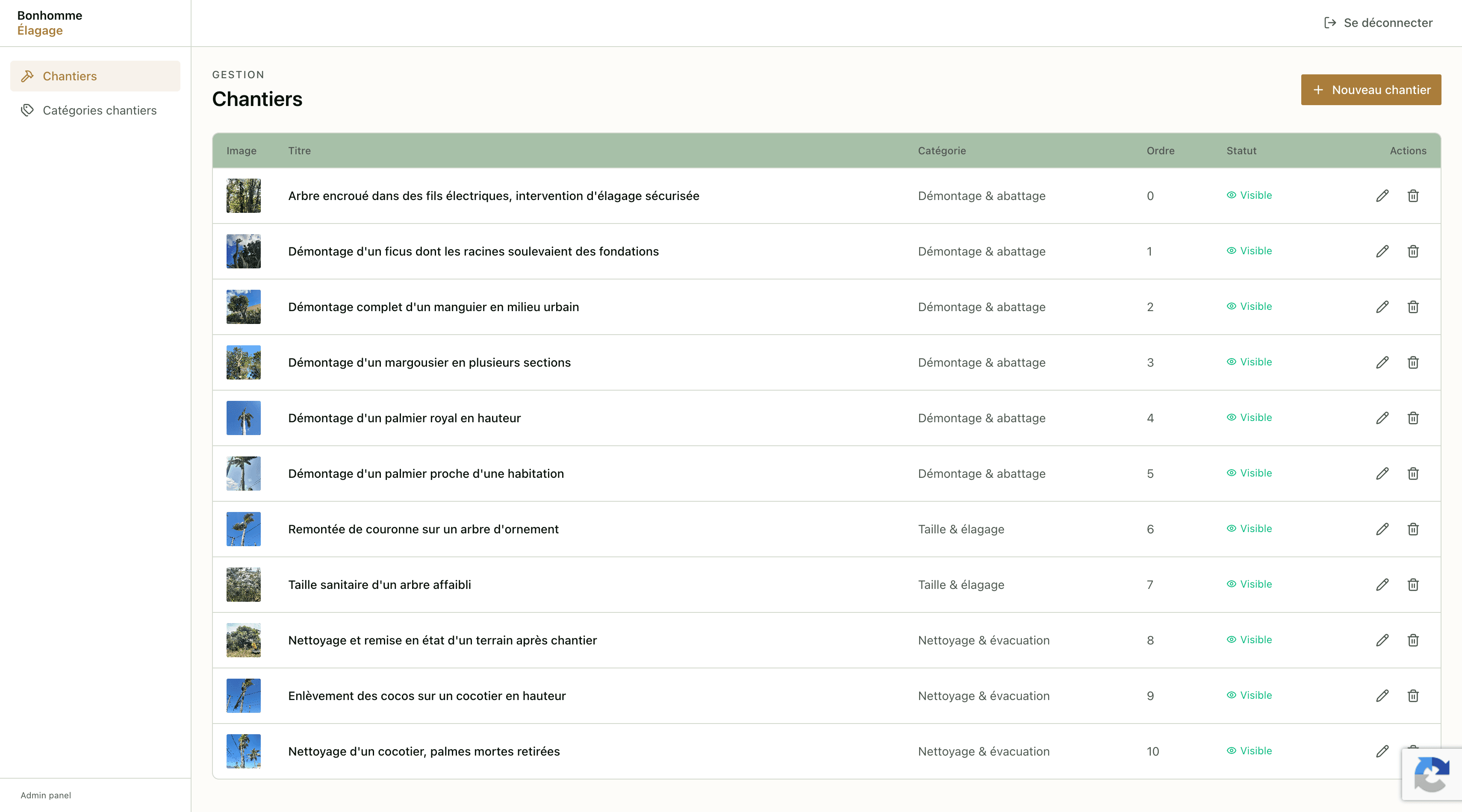Edit the palmier proche d'une habitation row
Screen dimensions: 1462x812
[1382, 474]
